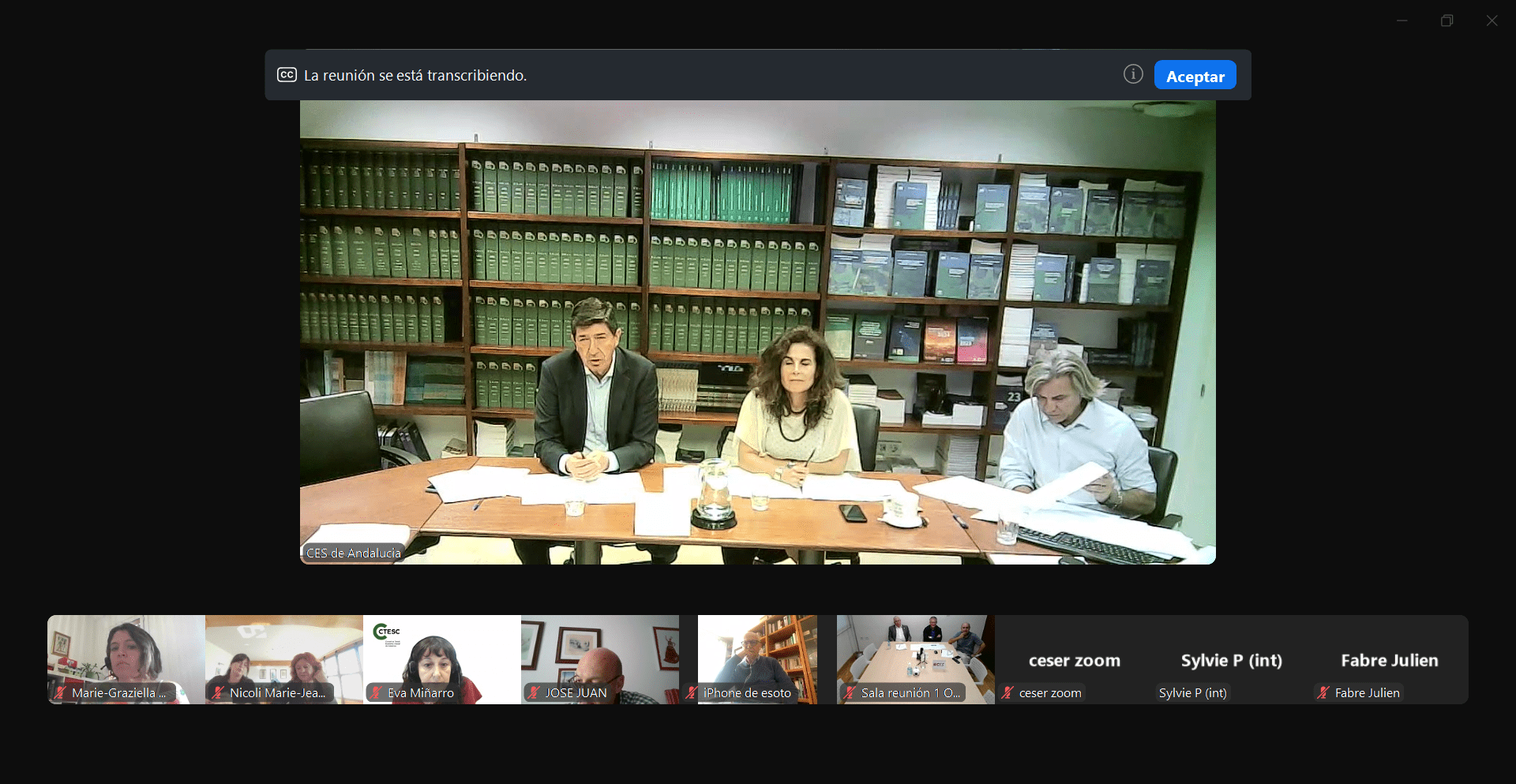Click muted mic icon beside Fabre Julien label

point(1323,692)
